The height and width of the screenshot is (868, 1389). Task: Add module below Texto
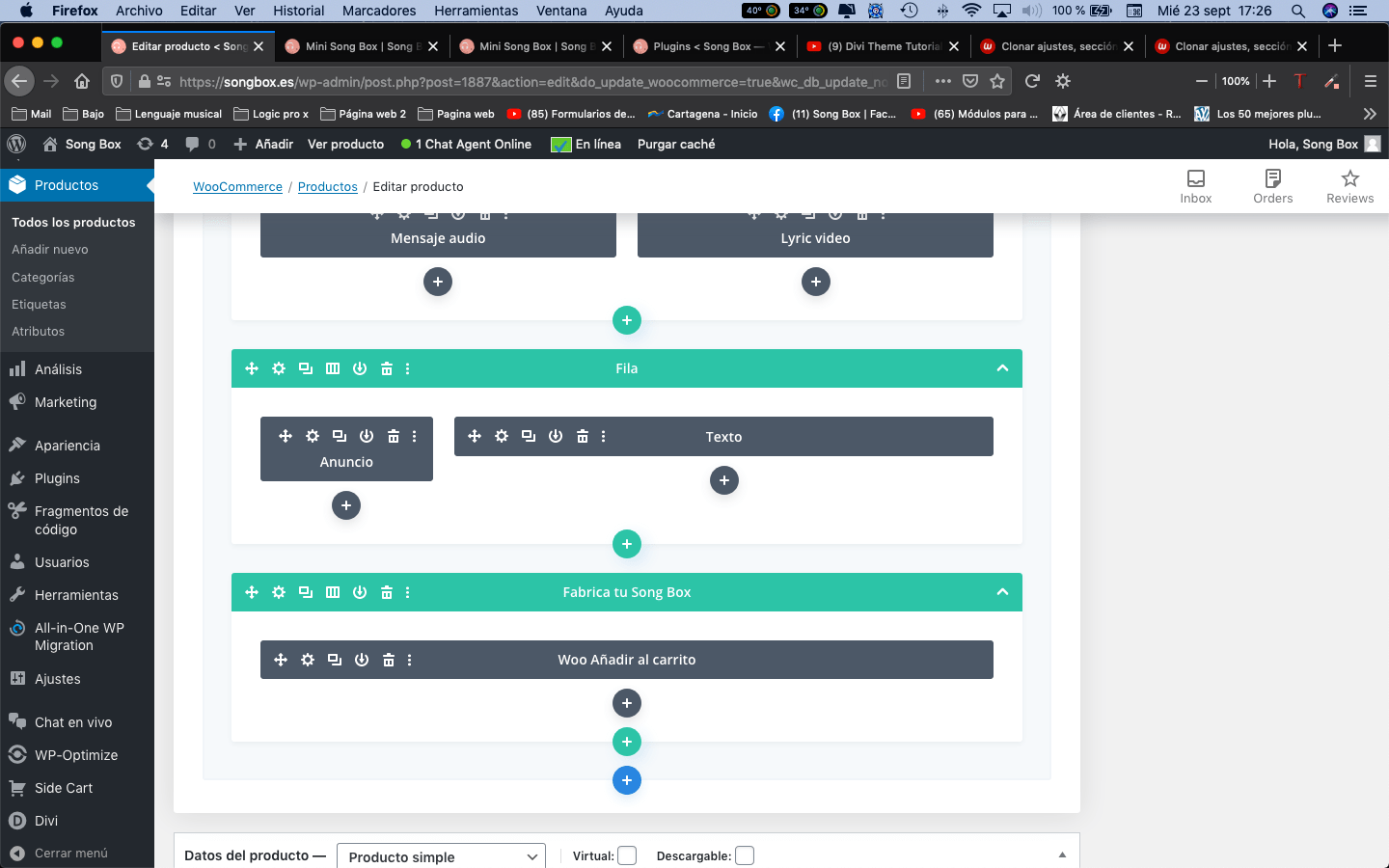click(x=724, y=480)
